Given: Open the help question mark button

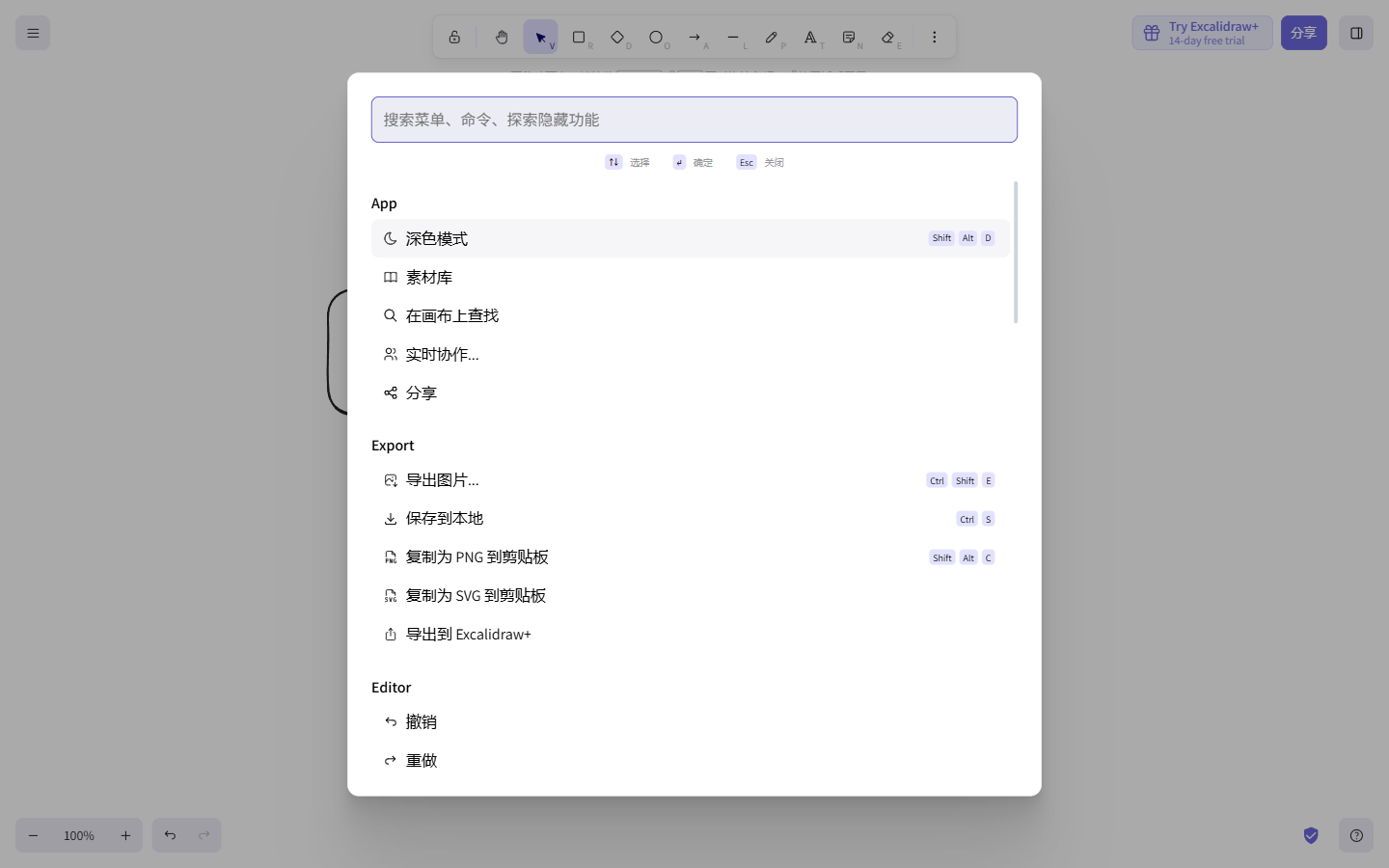Looking at the screenshot, I should coord(1356,835).
